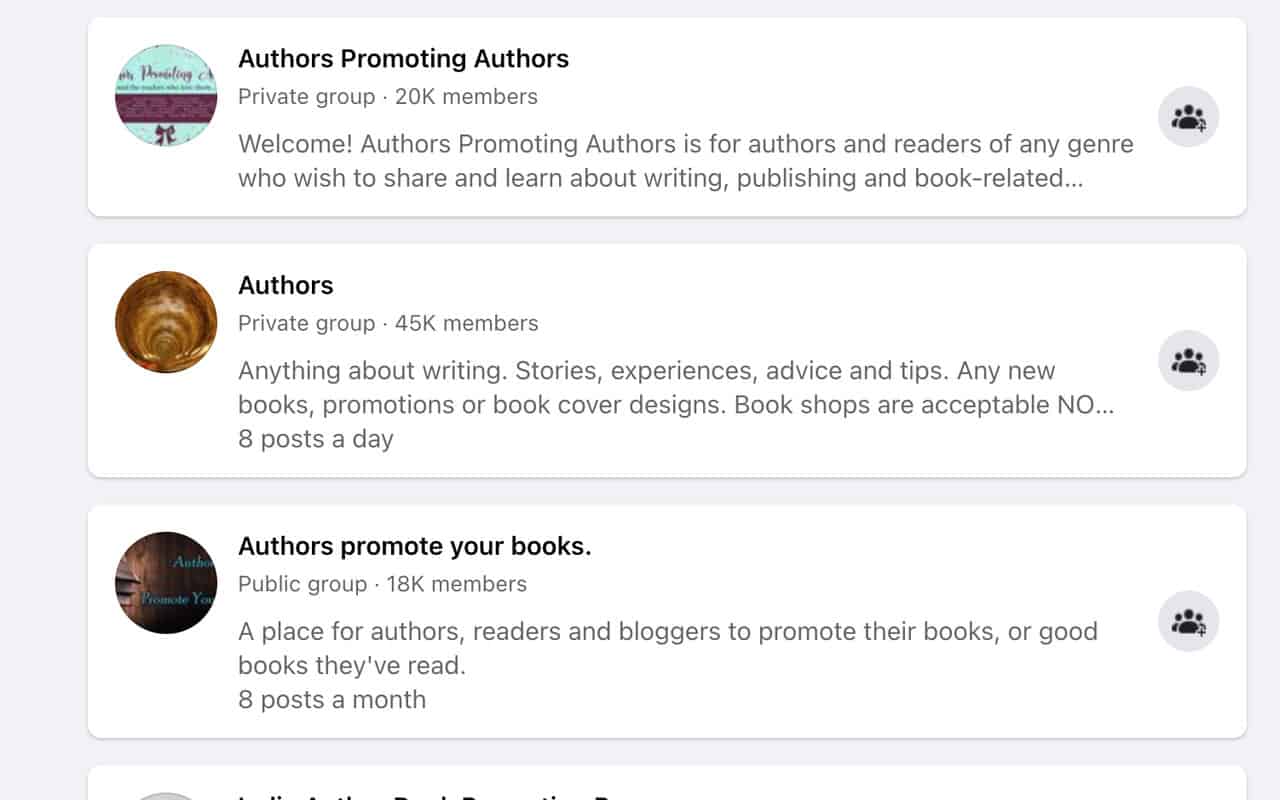The image size is (1280, 800).
Task: Click 'Public group' label with 18K members
Action: click(302, 584)
